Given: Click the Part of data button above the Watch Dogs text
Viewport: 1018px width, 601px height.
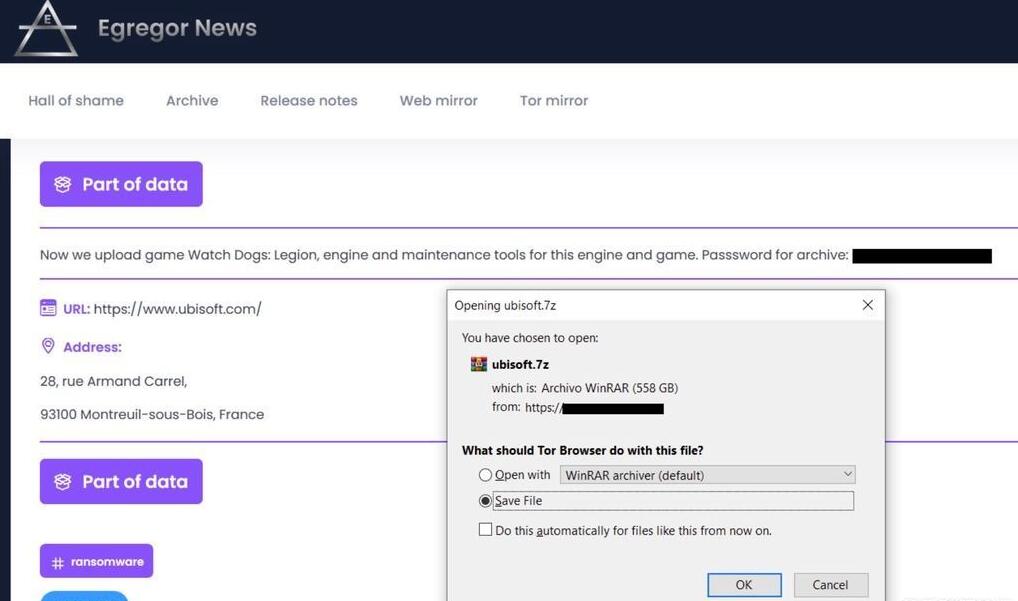Looking at the screenshot, I should point(121,184).
